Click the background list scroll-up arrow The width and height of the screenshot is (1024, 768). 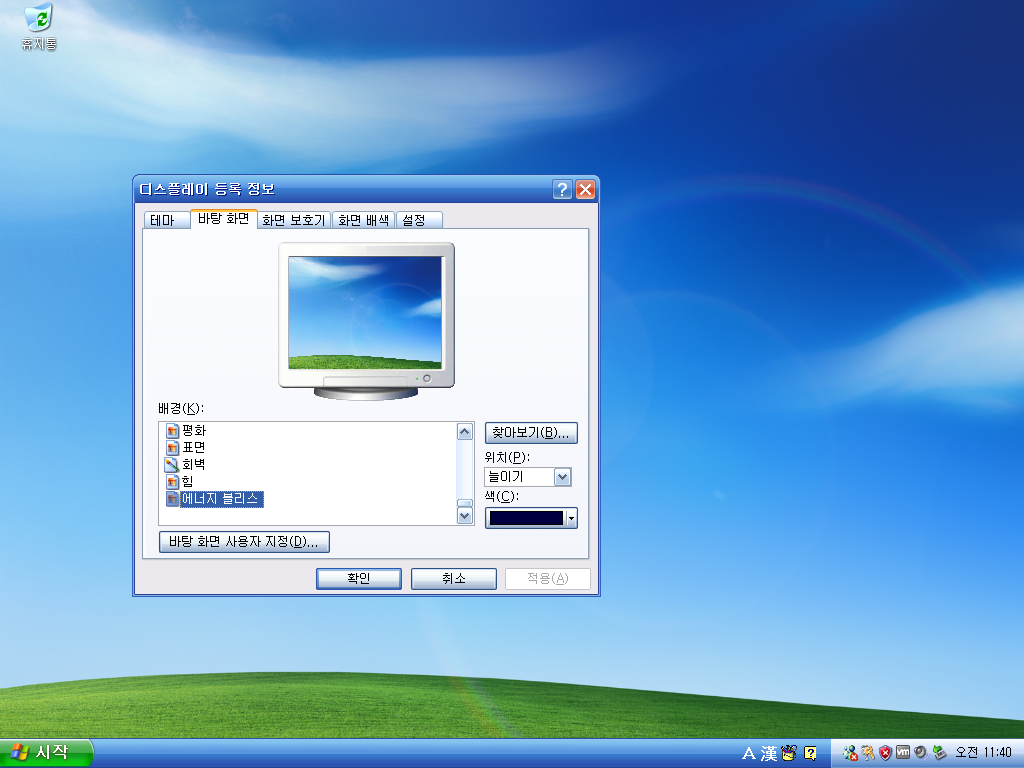point(464,432)
